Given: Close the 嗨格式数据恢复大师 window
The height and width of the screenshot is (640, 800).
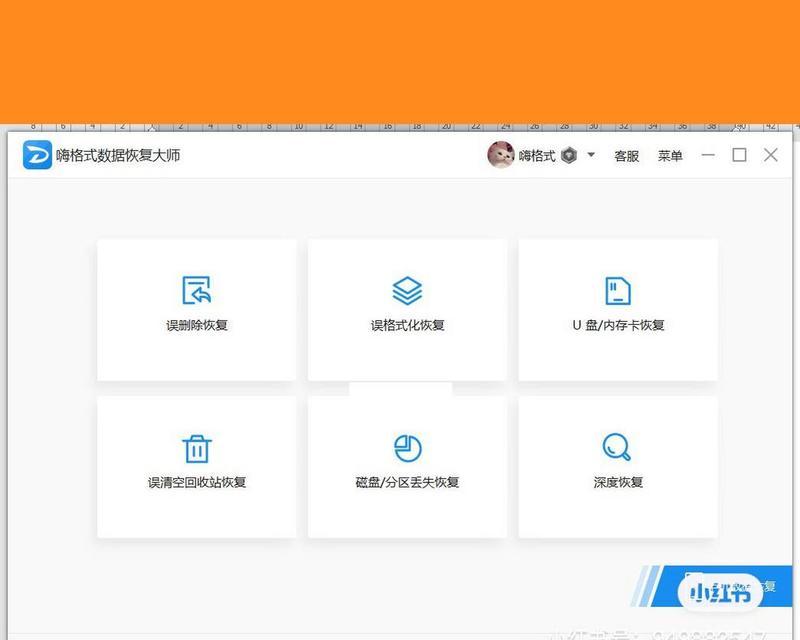Looking at the screenshot, I should (770, 155).
